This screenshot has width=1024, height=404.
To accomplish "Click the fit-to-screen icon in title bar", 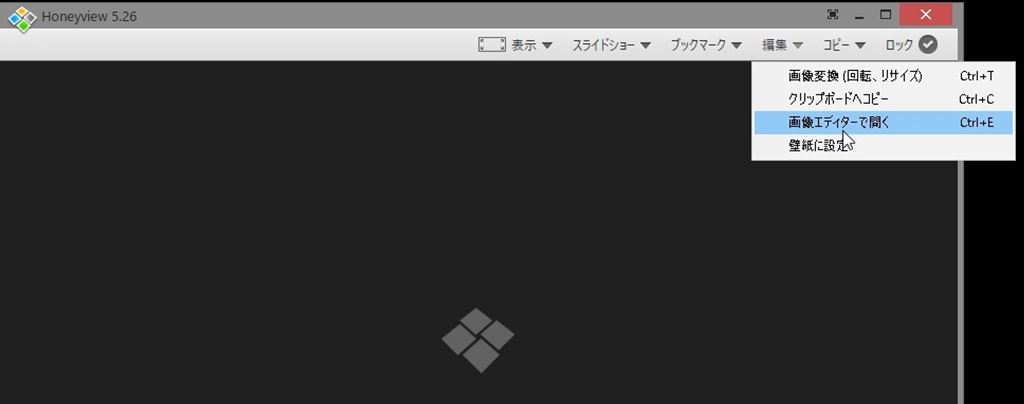I will point(833,14).
